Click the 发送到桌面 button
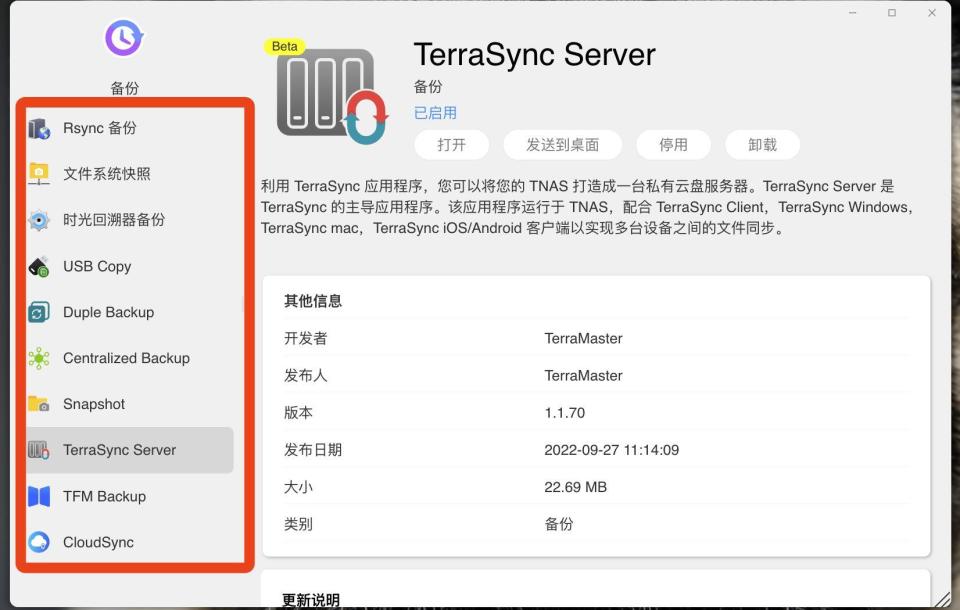The width and height of the screenshot is (960, 610). point(563,145)
